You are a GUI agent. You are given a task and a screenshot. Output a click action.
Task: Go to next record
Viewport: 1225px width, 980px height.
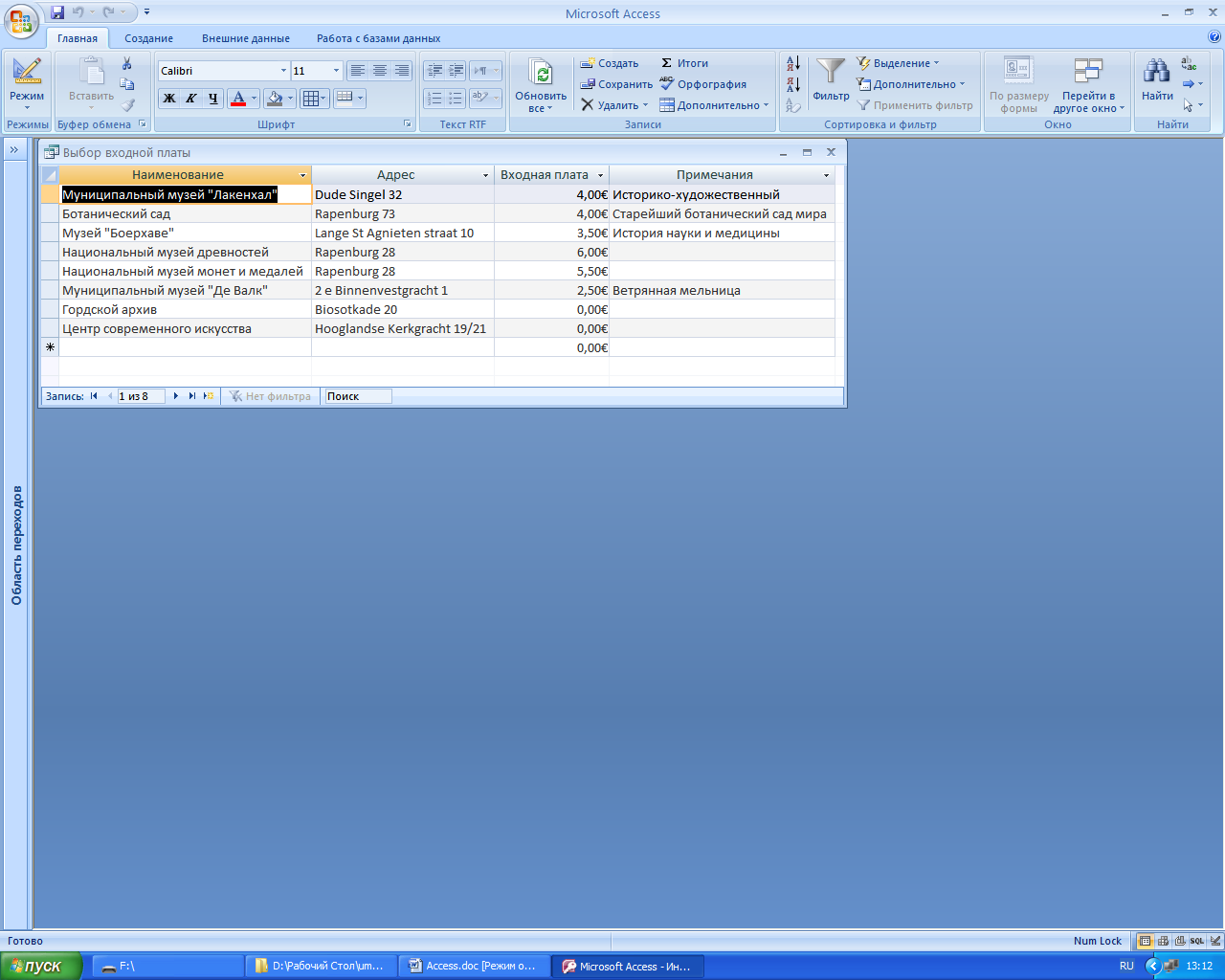175,396
